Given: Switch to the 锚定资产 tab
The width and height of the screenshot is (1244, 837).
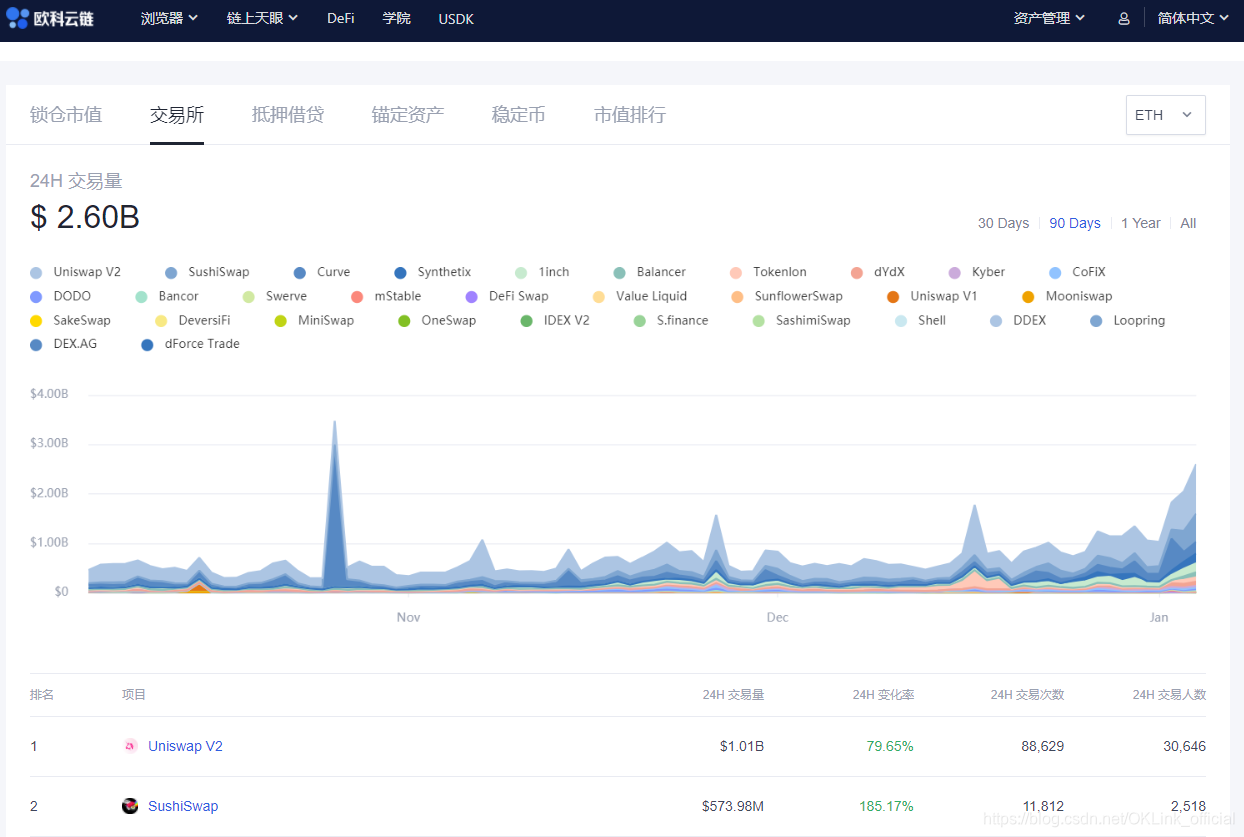Looking at the screenshot, I should pos(408,115).
